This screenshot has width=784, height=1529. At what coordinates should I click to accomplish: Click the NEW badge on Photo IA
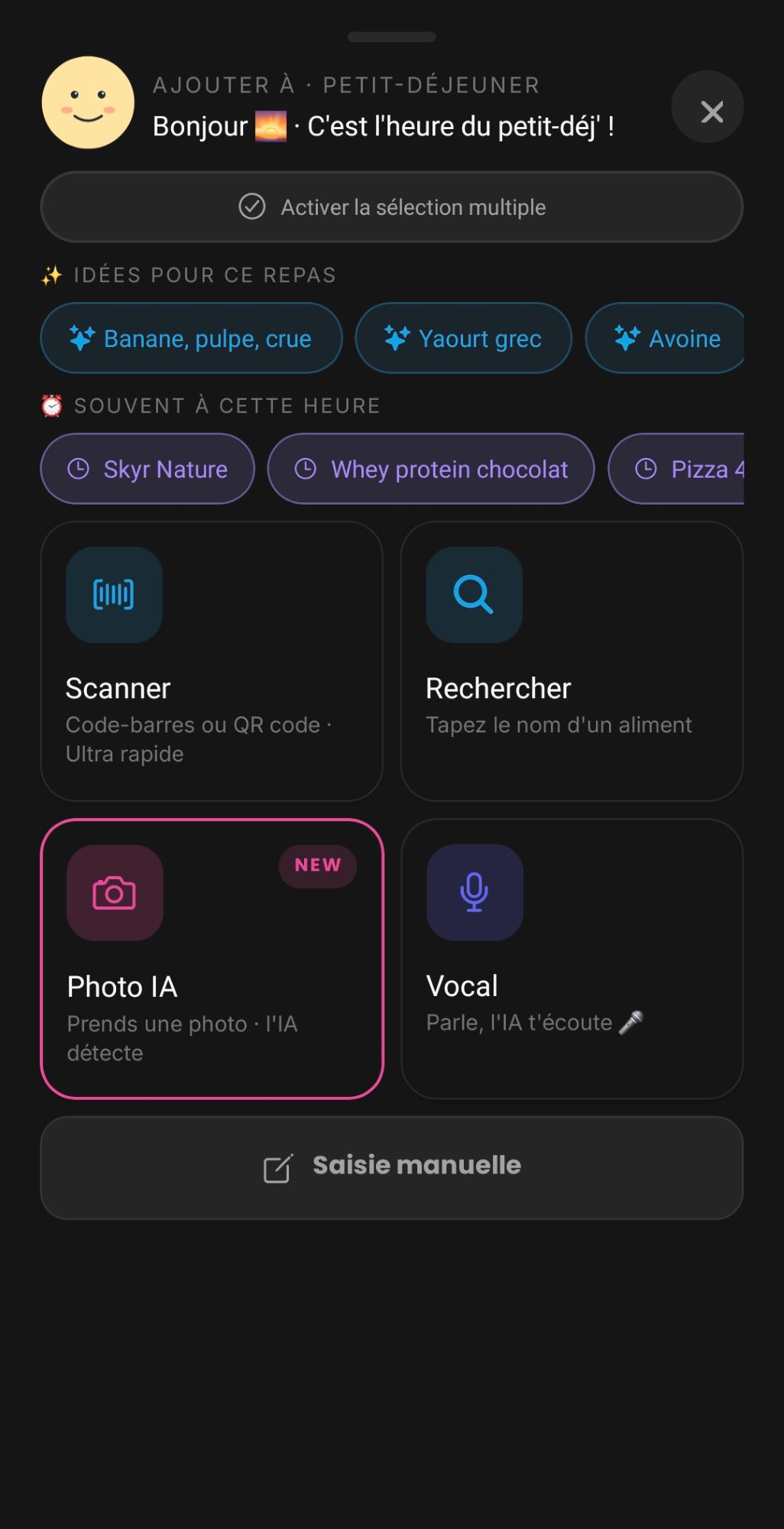318,865
